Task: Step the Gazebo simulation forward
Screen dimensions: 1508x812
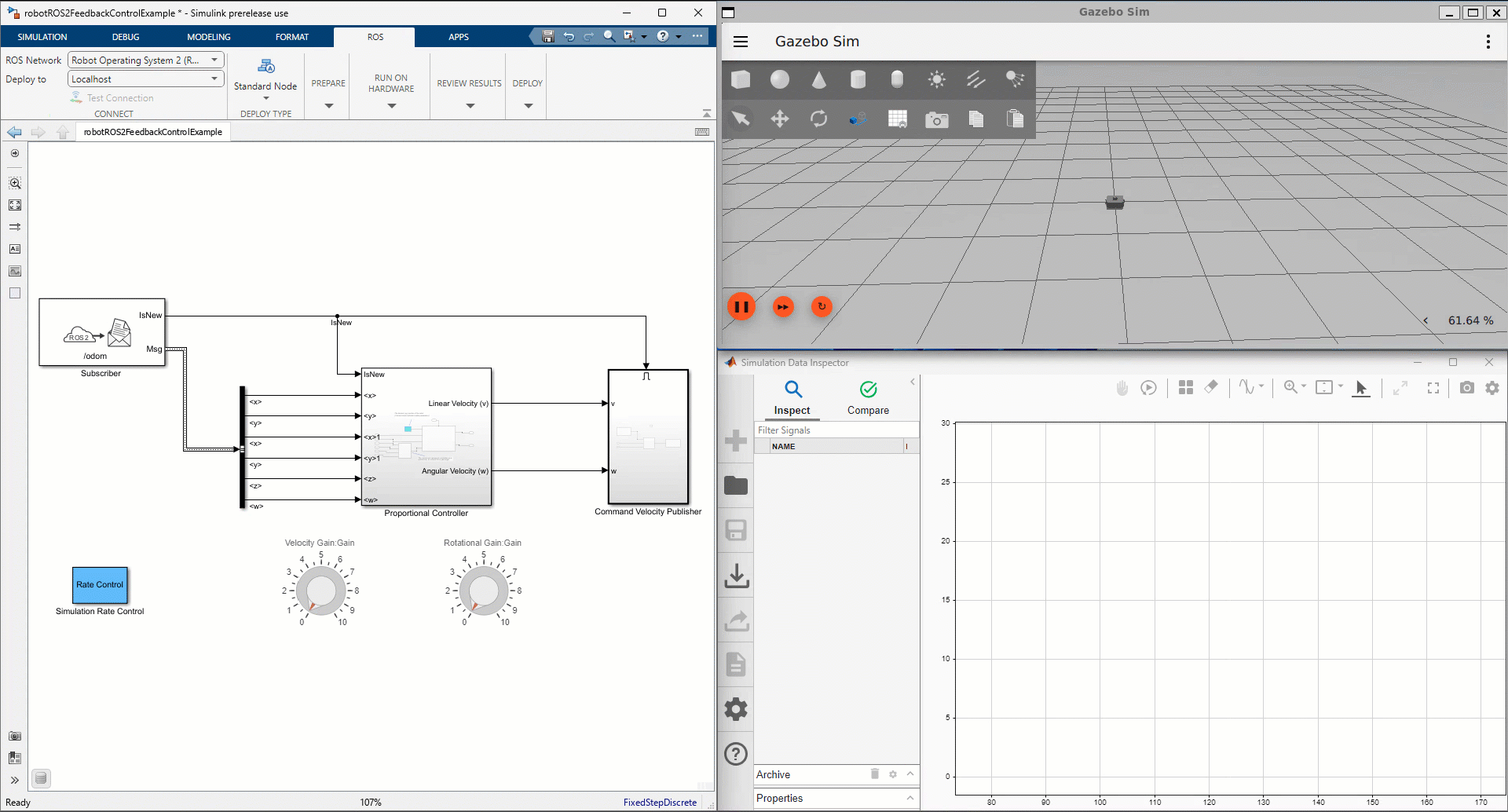Action: (x=783, y=307)
